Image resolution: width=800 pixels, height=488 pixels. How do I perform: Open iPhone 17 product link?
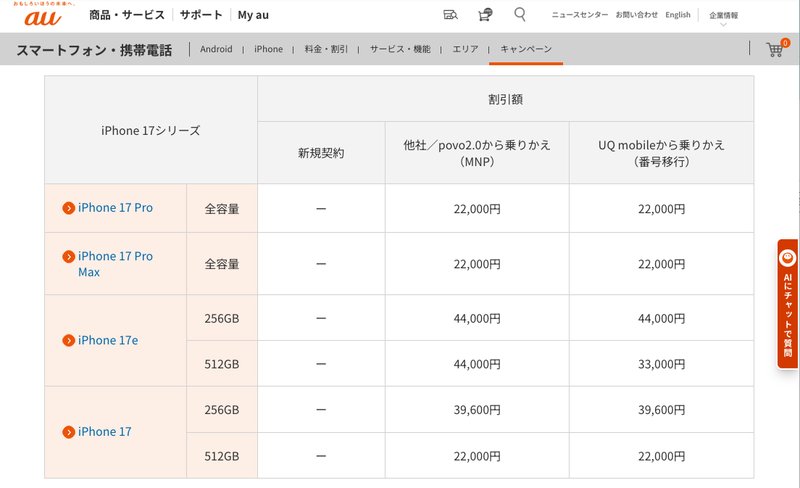pyautogui.click(x=105, y=432)
